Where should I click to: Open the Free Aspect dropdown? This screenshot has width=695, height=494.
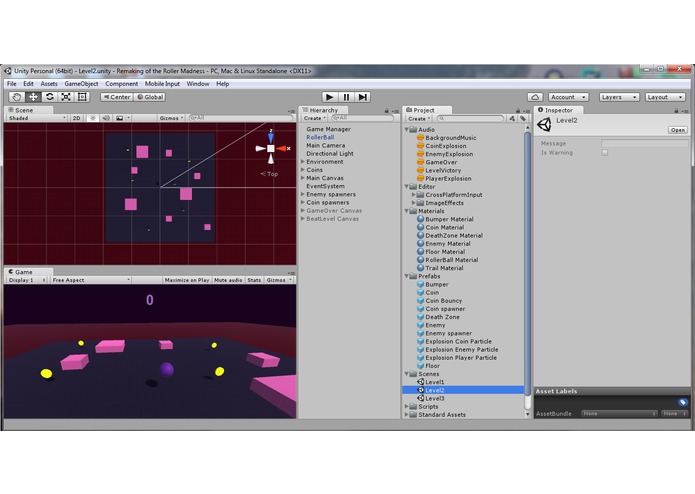tap(90, 280)
